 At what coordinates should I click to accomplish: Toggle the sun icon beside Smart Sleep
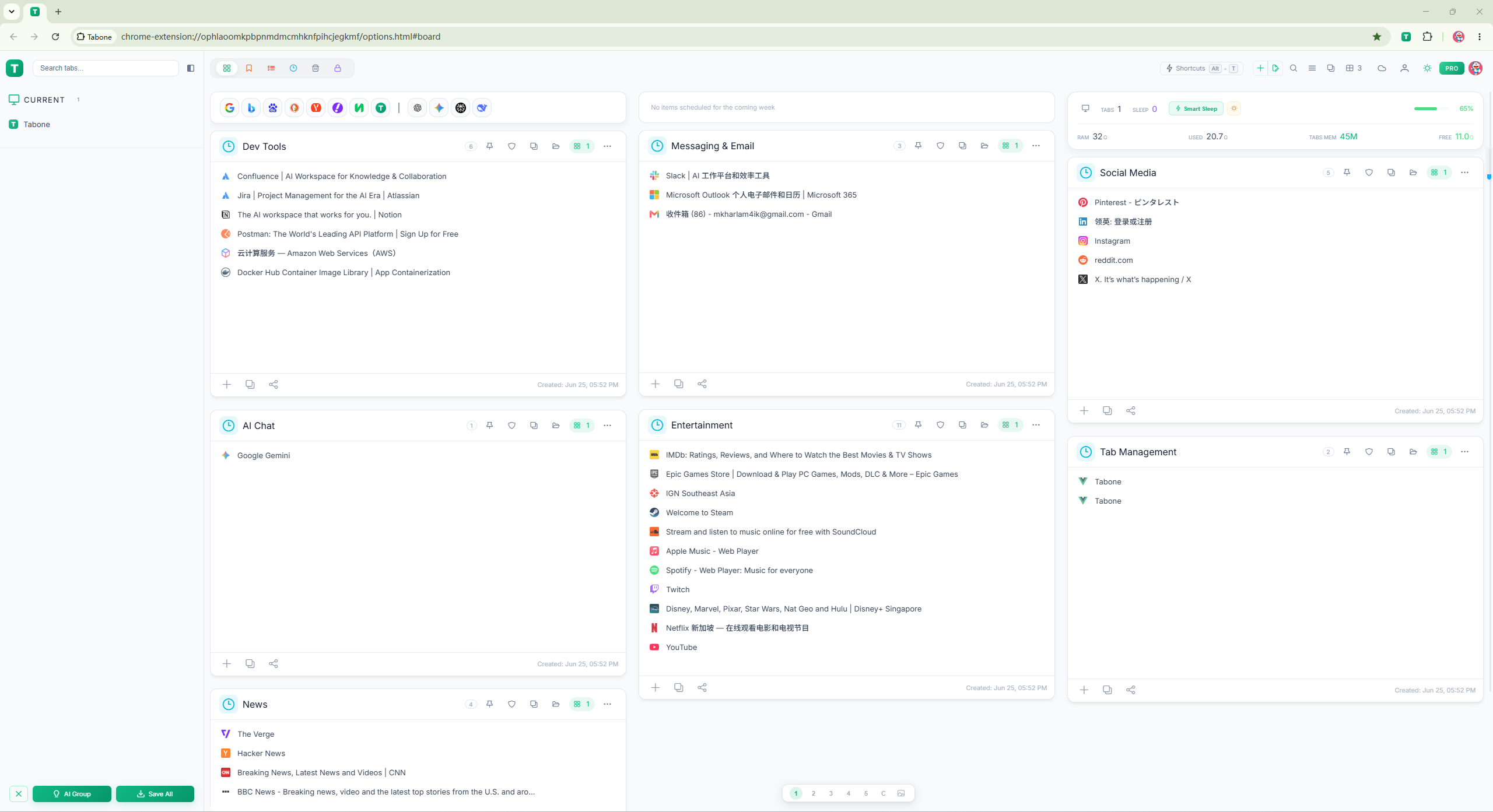(1234, 108)
